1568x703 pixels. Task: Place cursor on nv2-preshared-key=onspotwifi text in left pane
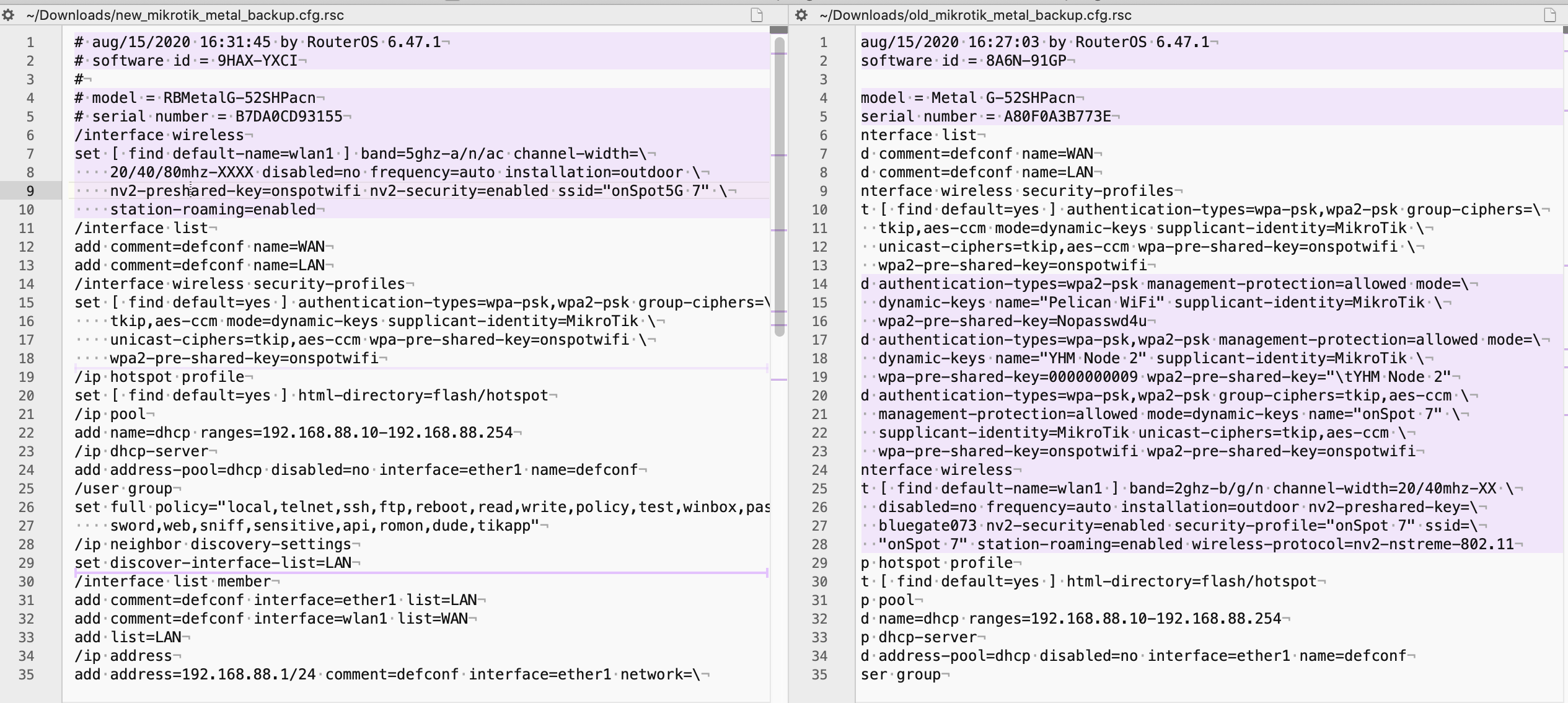[x=236, y=191]
